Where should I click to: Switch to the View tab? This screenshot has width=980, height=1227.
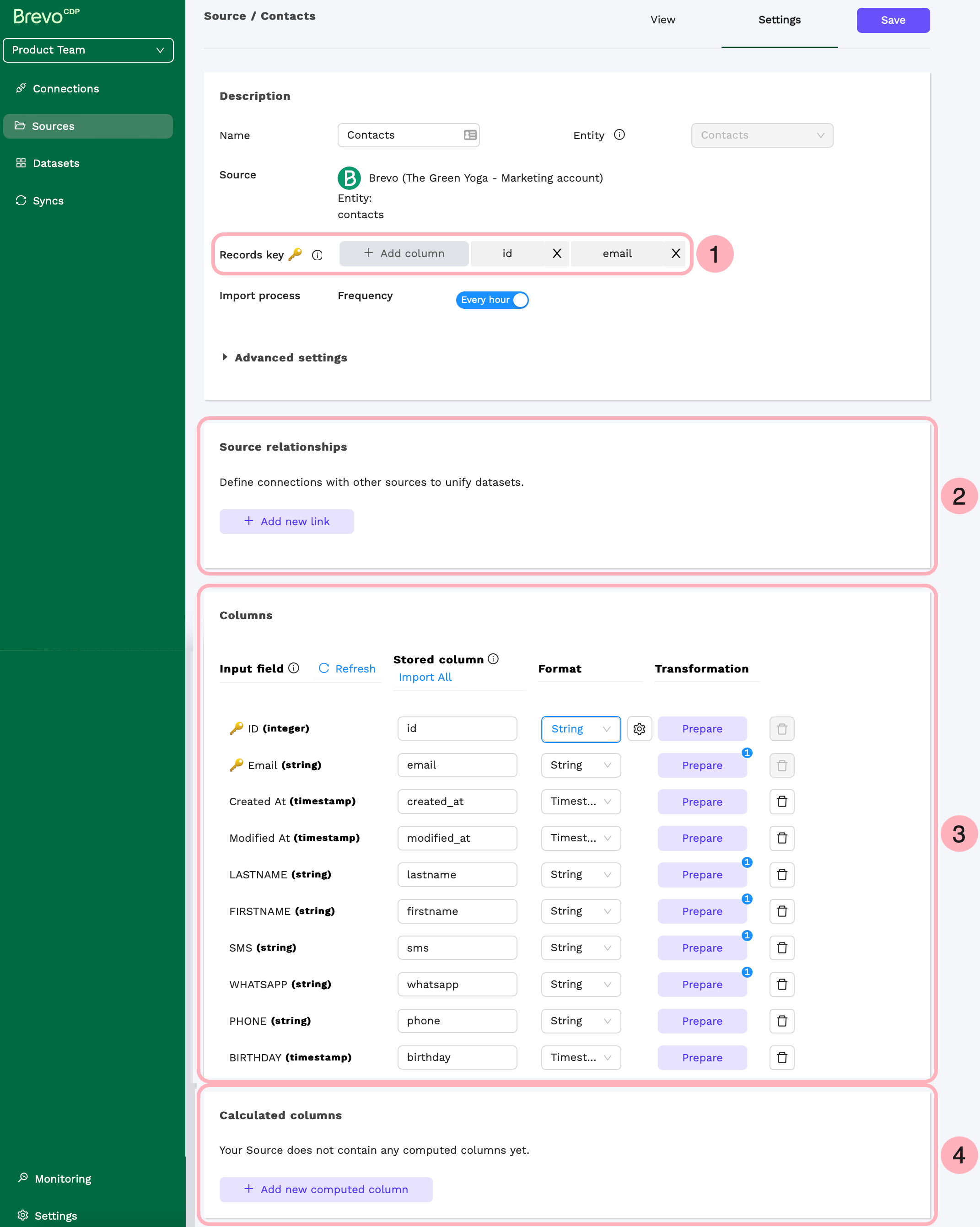662,19
